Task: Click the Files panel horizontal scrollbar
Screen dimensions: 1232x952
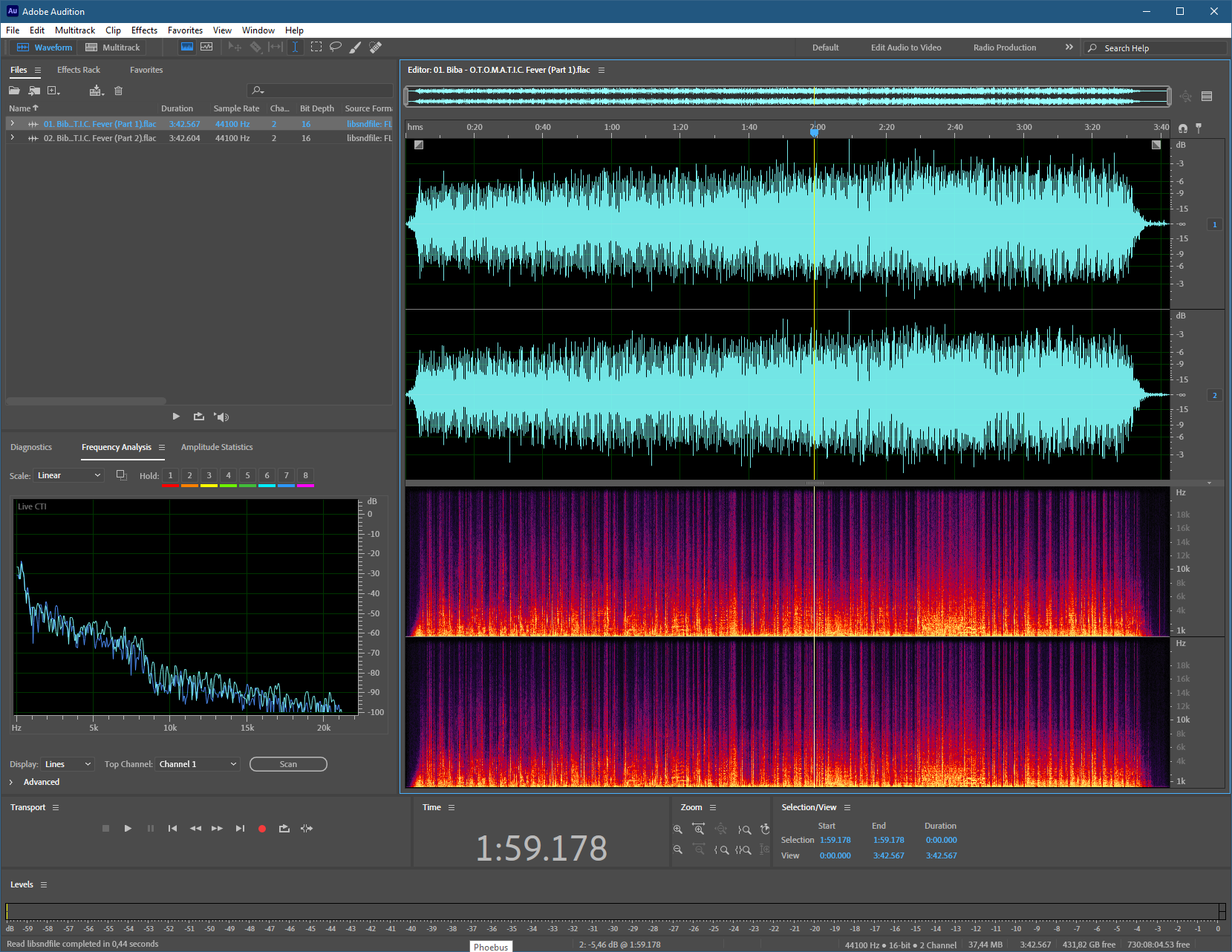Action: coord(86,401)
